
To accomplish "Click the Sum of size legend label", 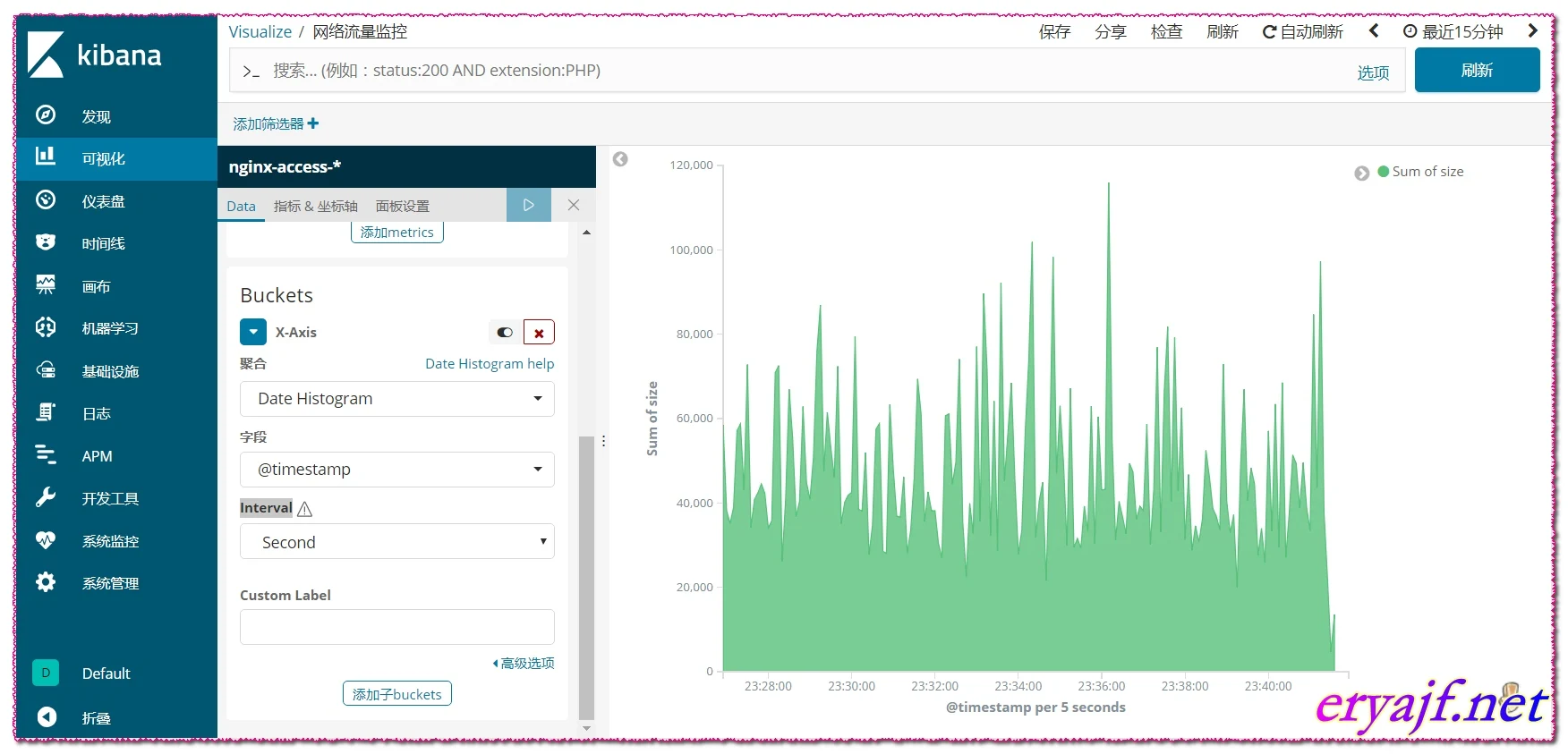I will tap(1427, 172).
